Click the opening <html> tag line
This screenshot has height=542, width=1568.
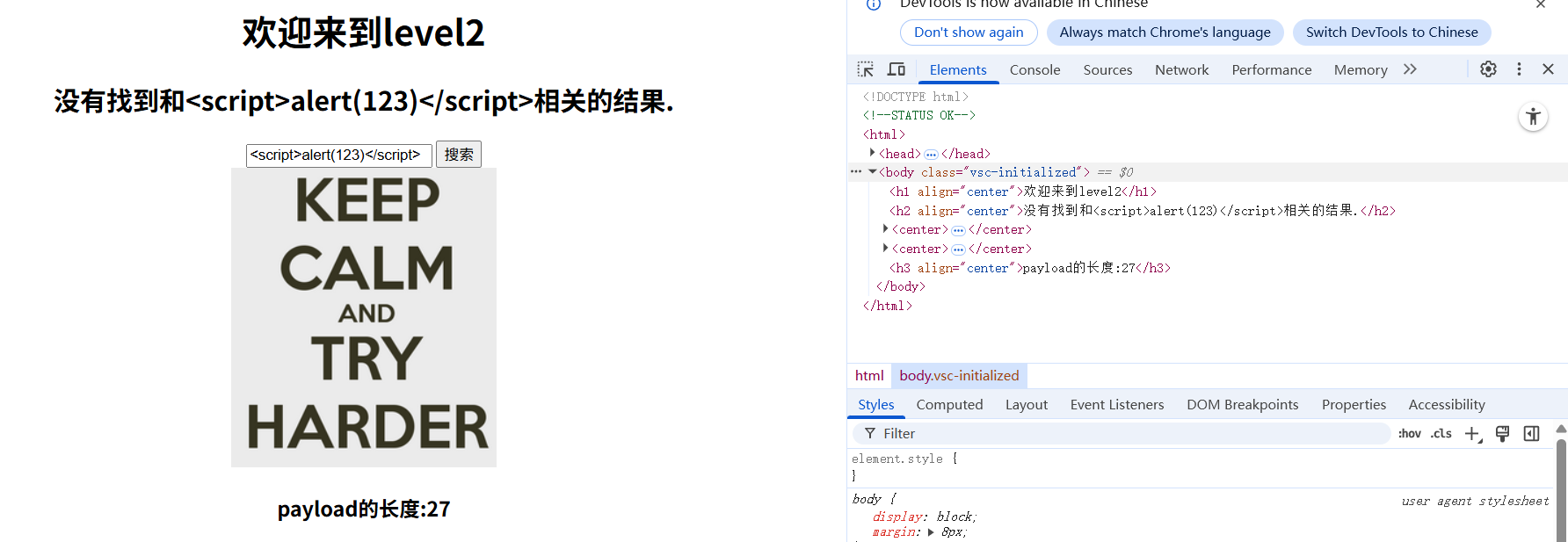point(884,134)
